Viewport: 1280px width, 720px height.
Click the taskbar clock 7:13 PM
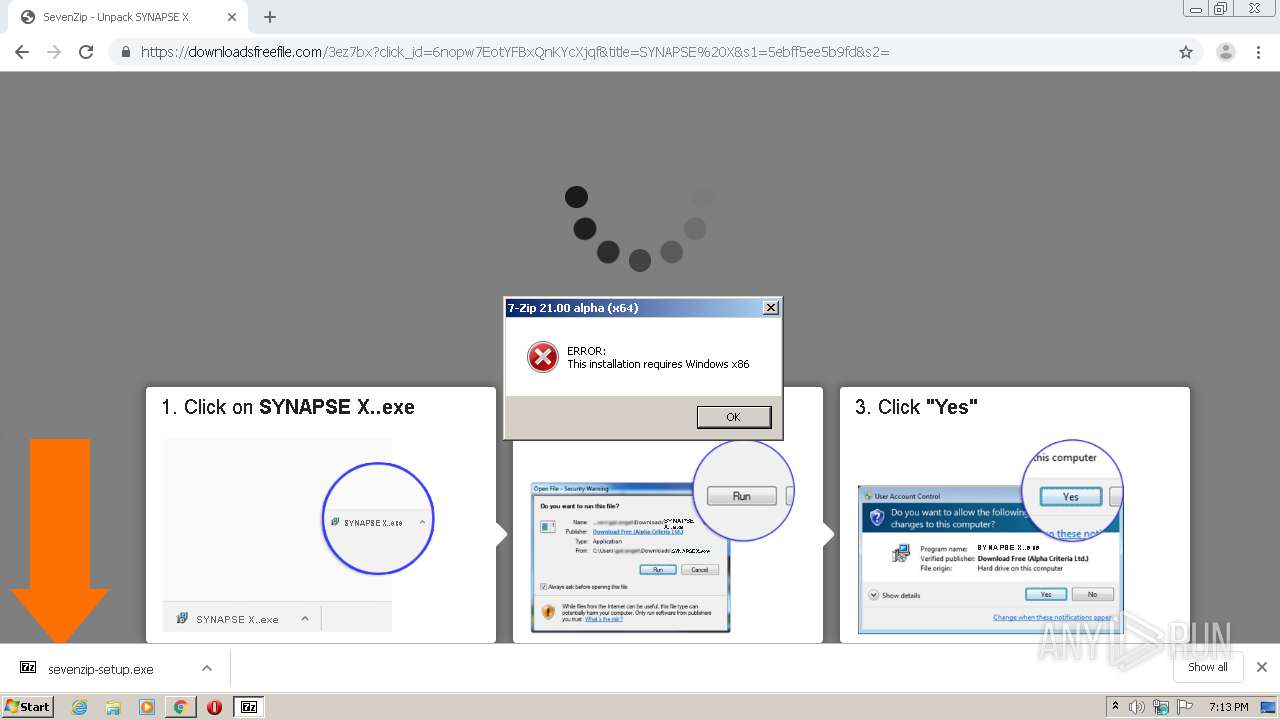1229,707
